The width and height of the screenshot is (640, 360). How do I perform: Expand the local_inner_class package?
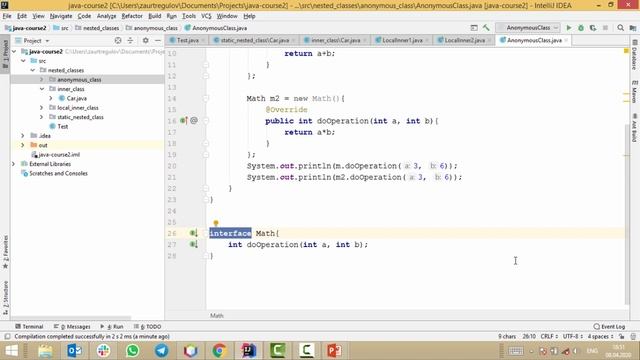click(x=42, y=108)
